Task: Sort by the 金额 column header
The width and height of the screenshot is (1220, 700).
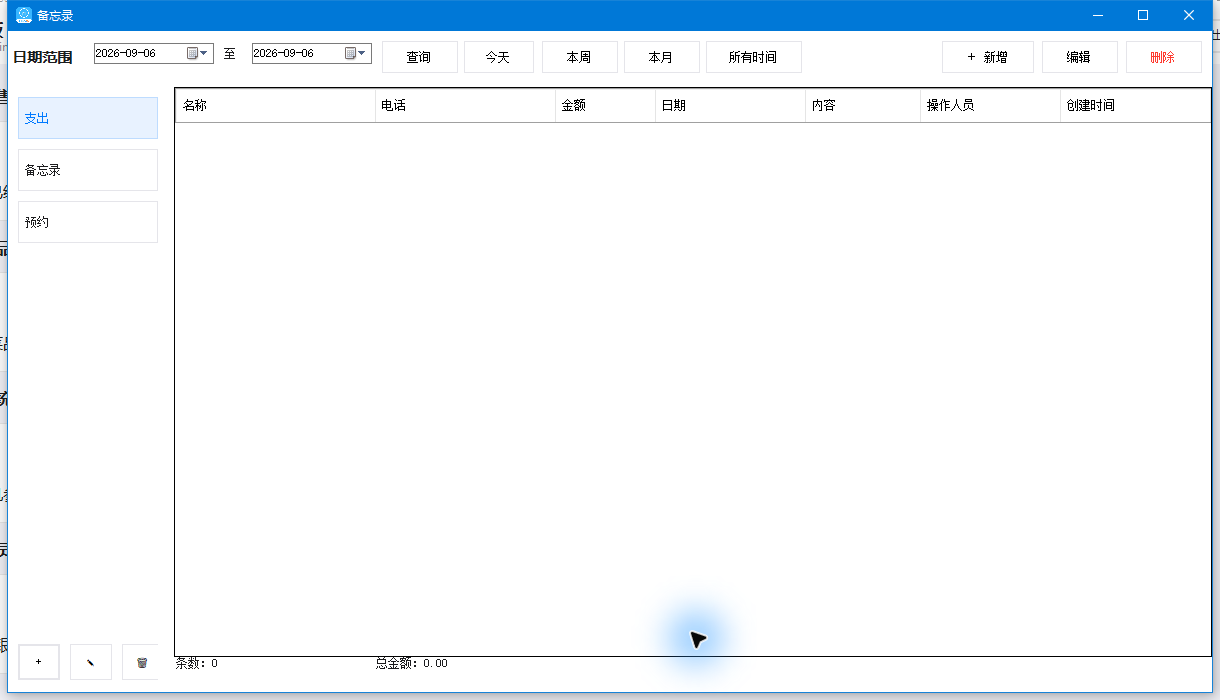Action: [x=605, y=105]
